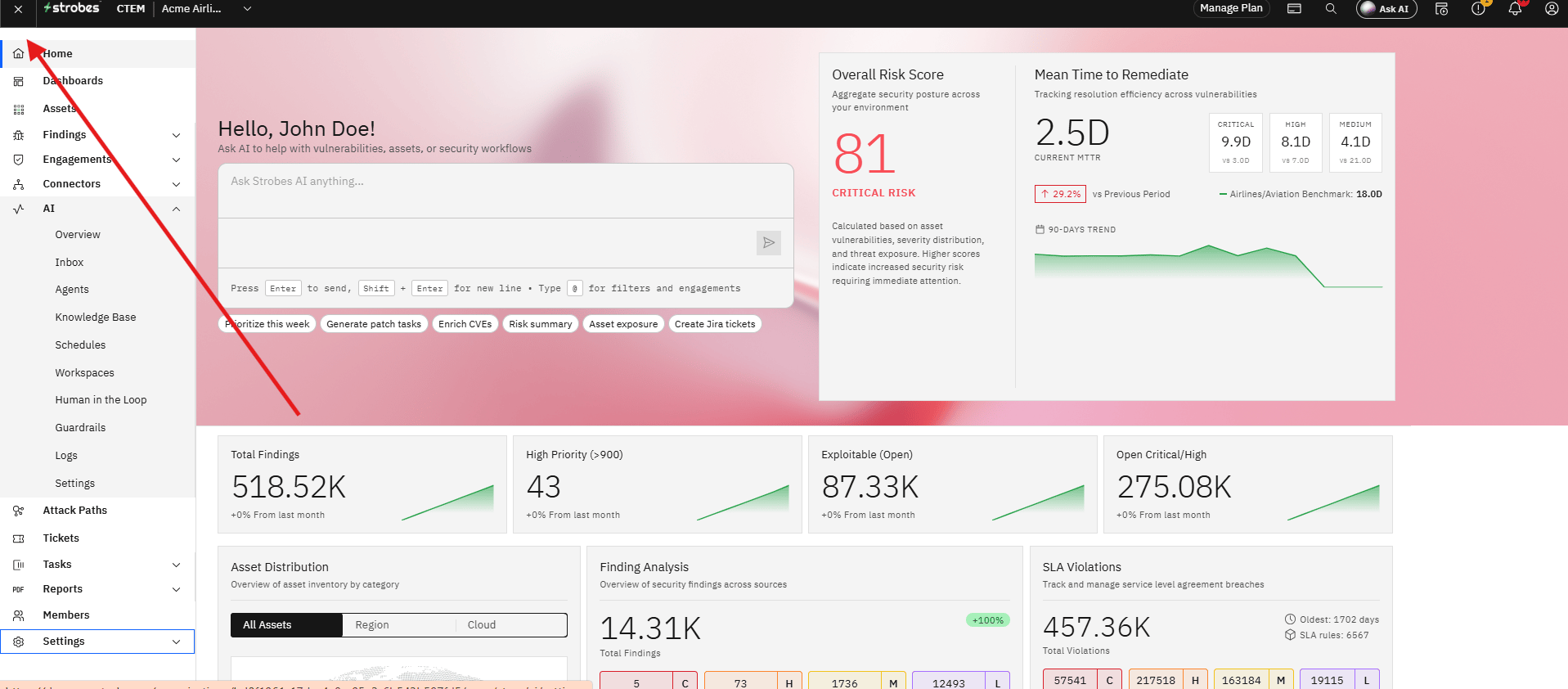Viewport: 1568px width, 689px height.
Task: Open the user profile icon
Action: (1552, 9)
